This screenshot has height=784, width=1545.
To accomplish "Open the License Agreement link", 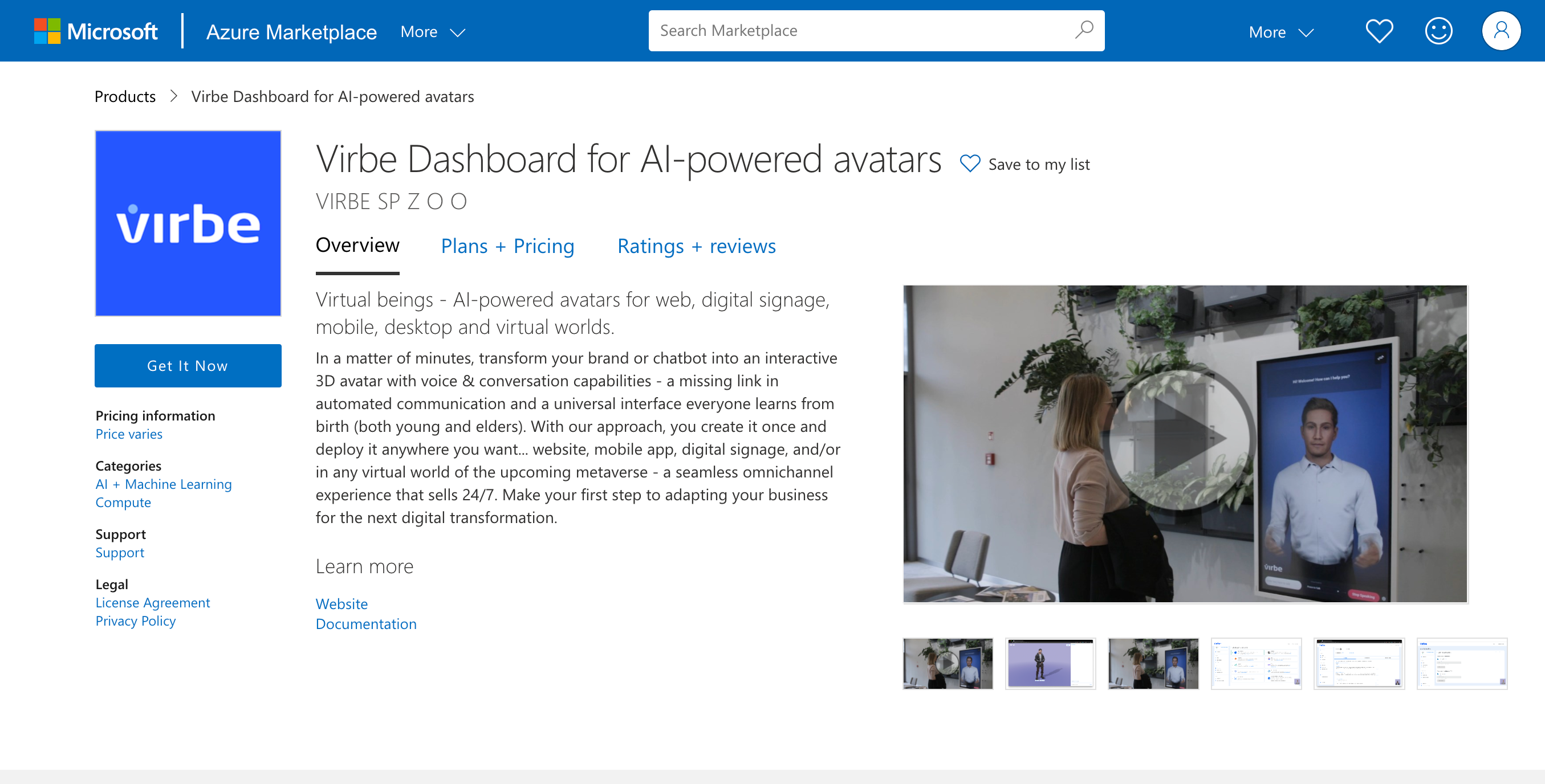I will point(152,602).
